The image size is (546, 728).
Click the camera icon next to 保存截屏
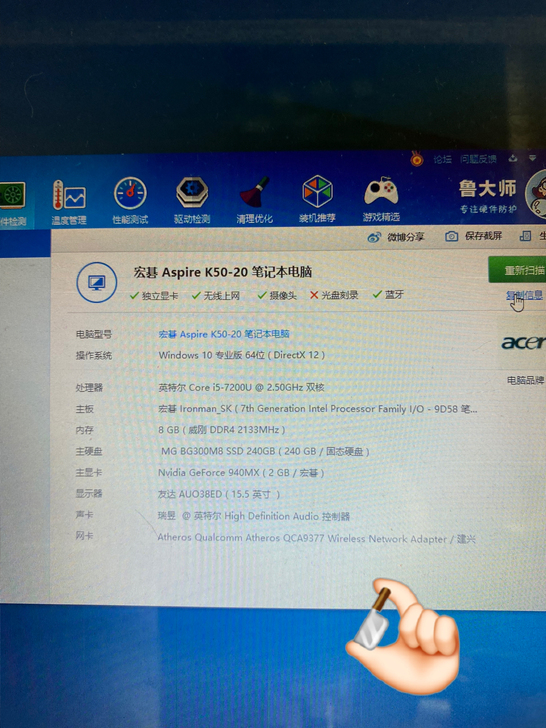pyautogui.click(x=451, y=236)
